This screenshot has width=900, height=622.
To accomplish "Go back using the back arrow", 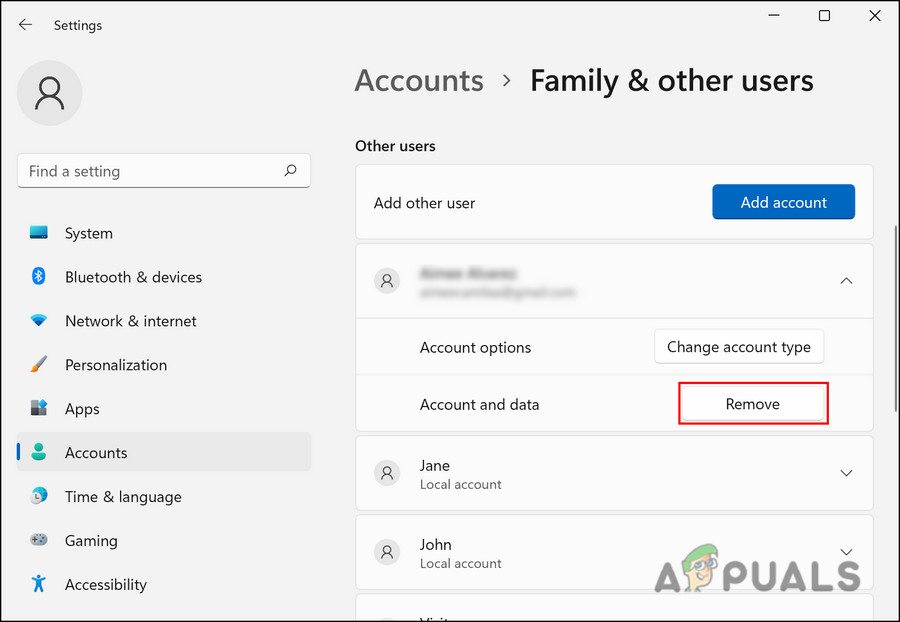I will click(x=26, y=25).
